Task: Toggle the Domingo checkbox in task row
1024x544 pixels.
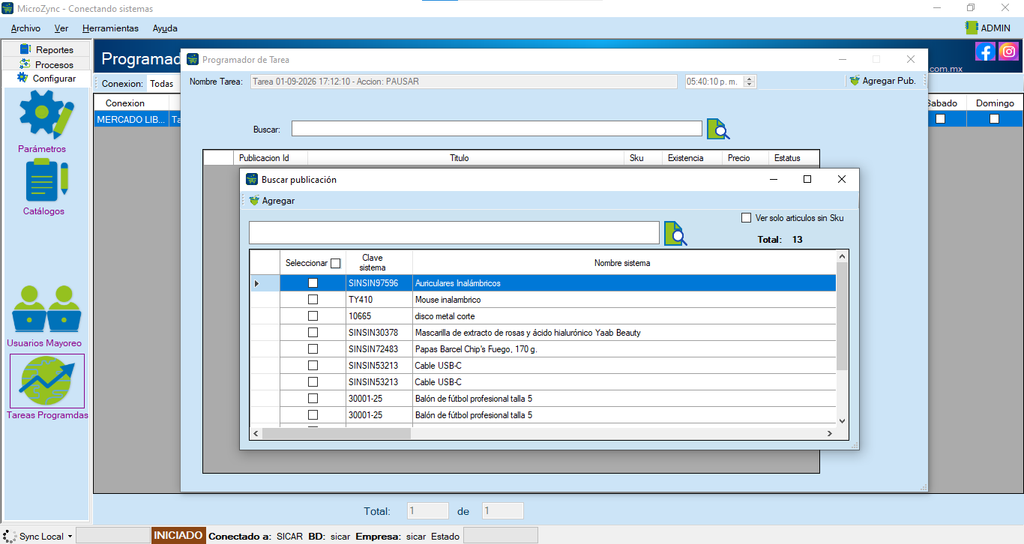Action: pos(994,119)
